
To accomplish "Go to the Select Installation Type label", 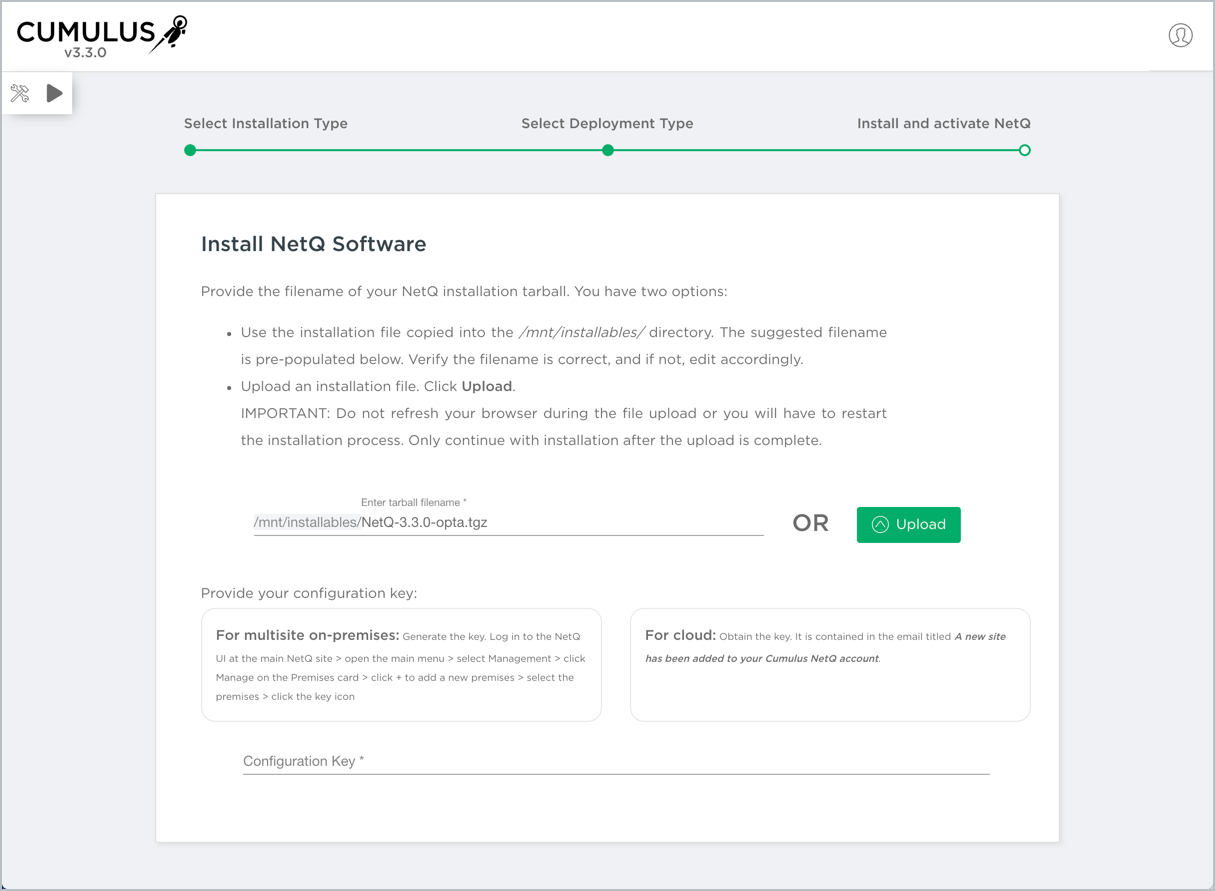I will pos(265,124).
